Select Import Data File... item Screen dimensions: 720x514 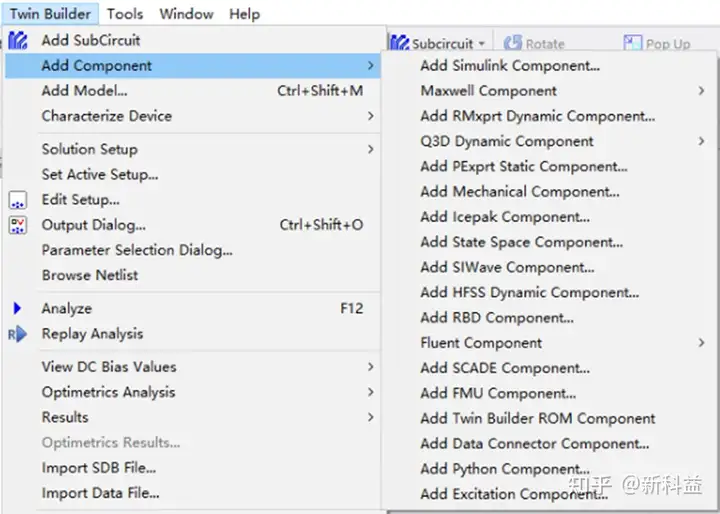point(193,493)
